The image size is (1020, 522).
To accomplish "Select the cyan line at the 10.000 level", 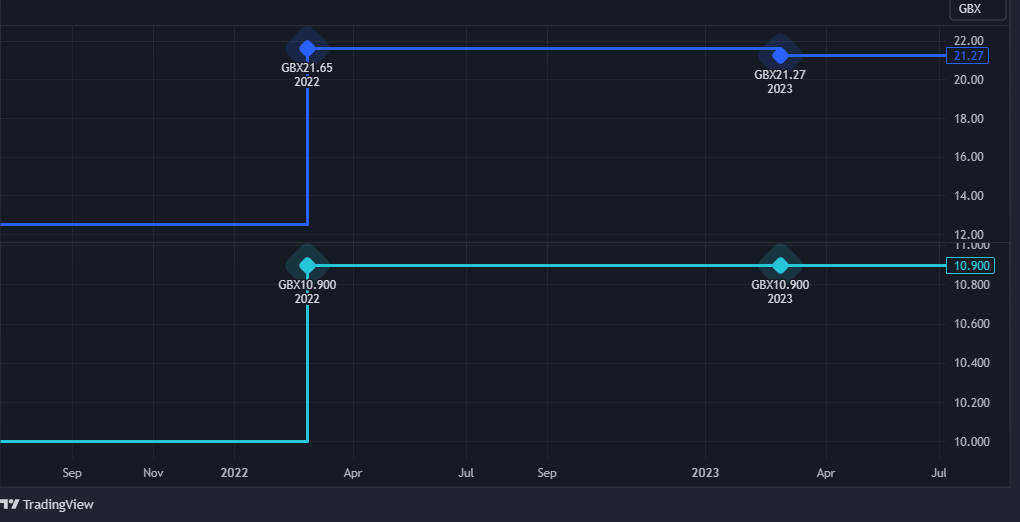I will pyautogui.click(x=150, y=441).
